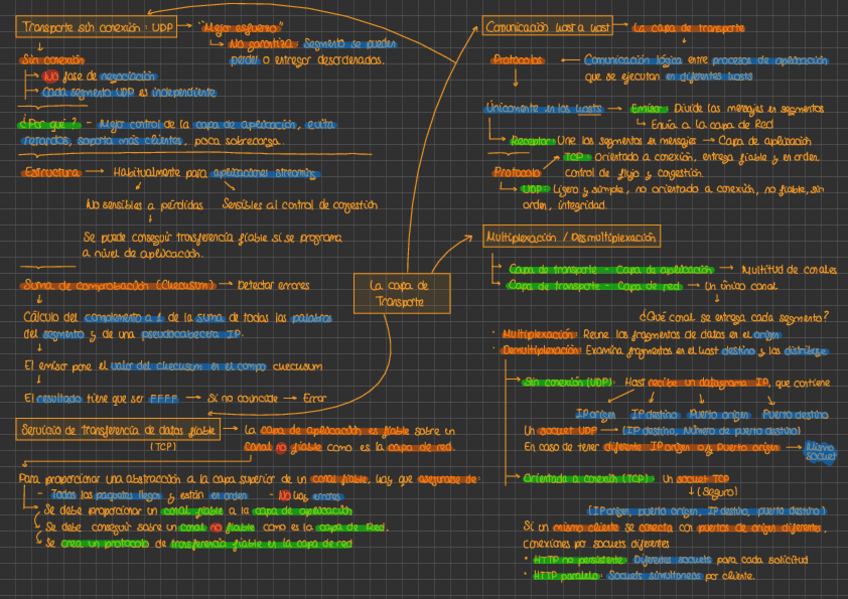Select the orange "Demultiplexación:" bullet label
The height and width of the screenshot is (599, 848).
[x=541, y=350]
